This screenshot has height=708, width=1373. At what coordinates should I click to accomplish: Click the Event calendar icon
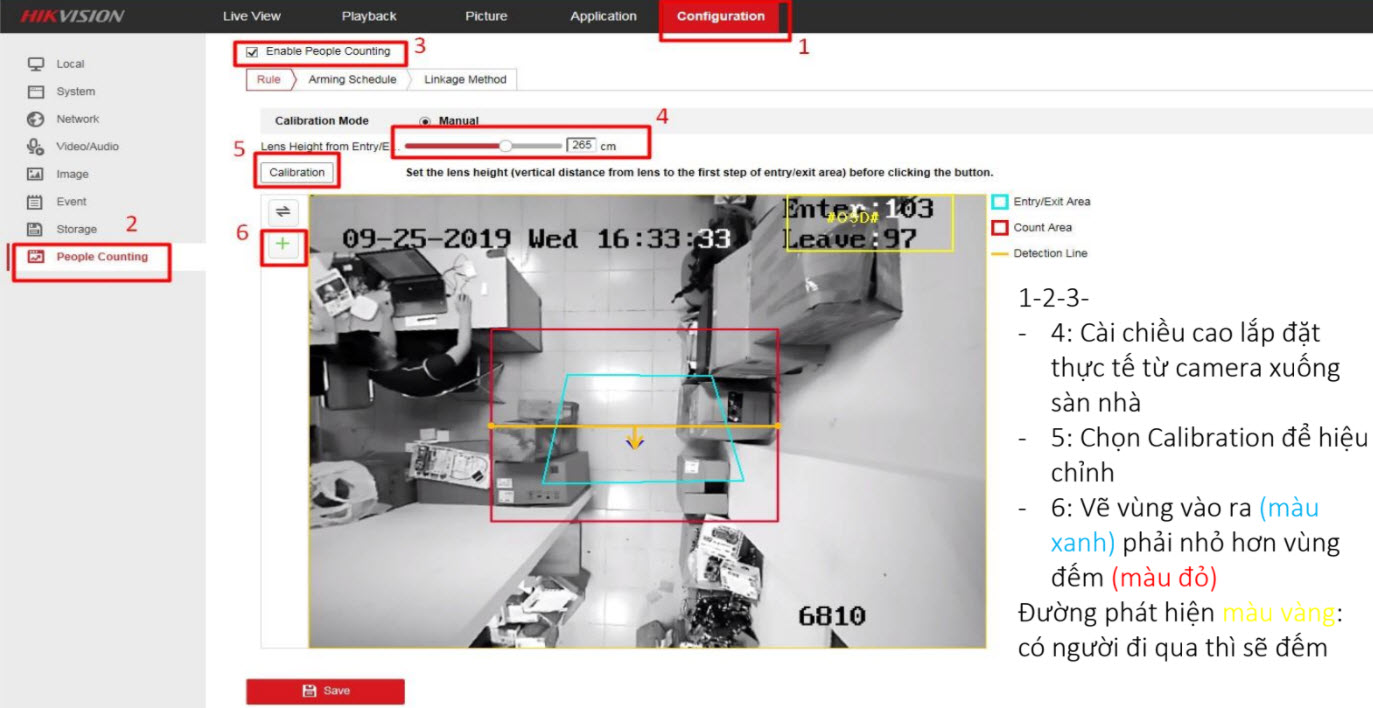(x=36, y=202)
